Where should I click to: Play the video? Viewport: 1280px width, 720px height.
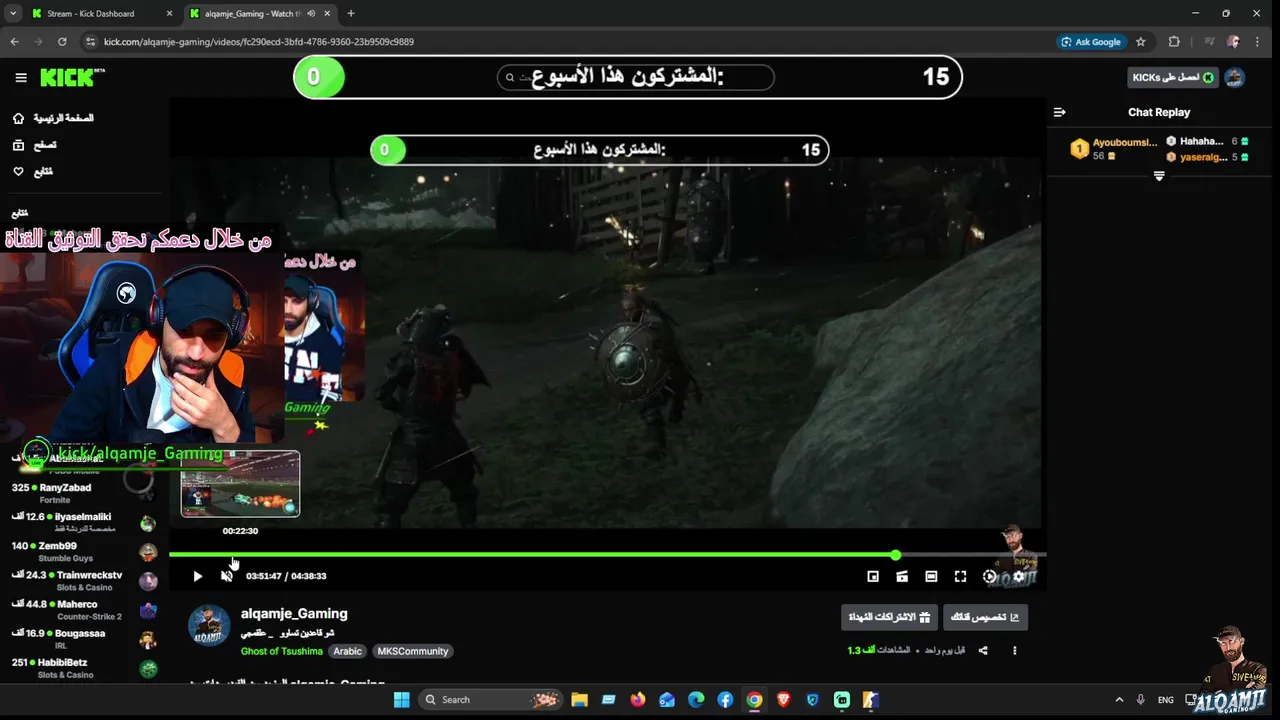[x=197, y=576]
